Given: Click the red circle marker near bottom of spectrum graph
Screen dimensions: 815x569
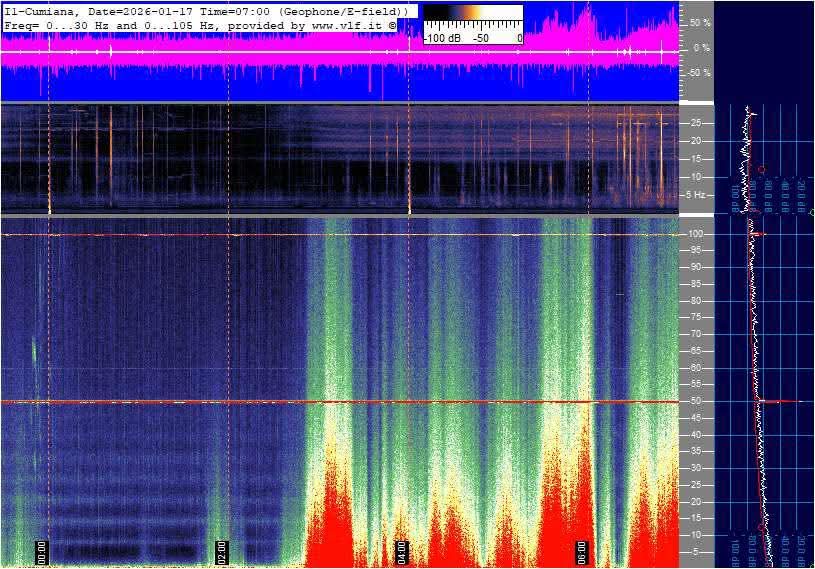Looking at the screenshot, I should point(762,526).
